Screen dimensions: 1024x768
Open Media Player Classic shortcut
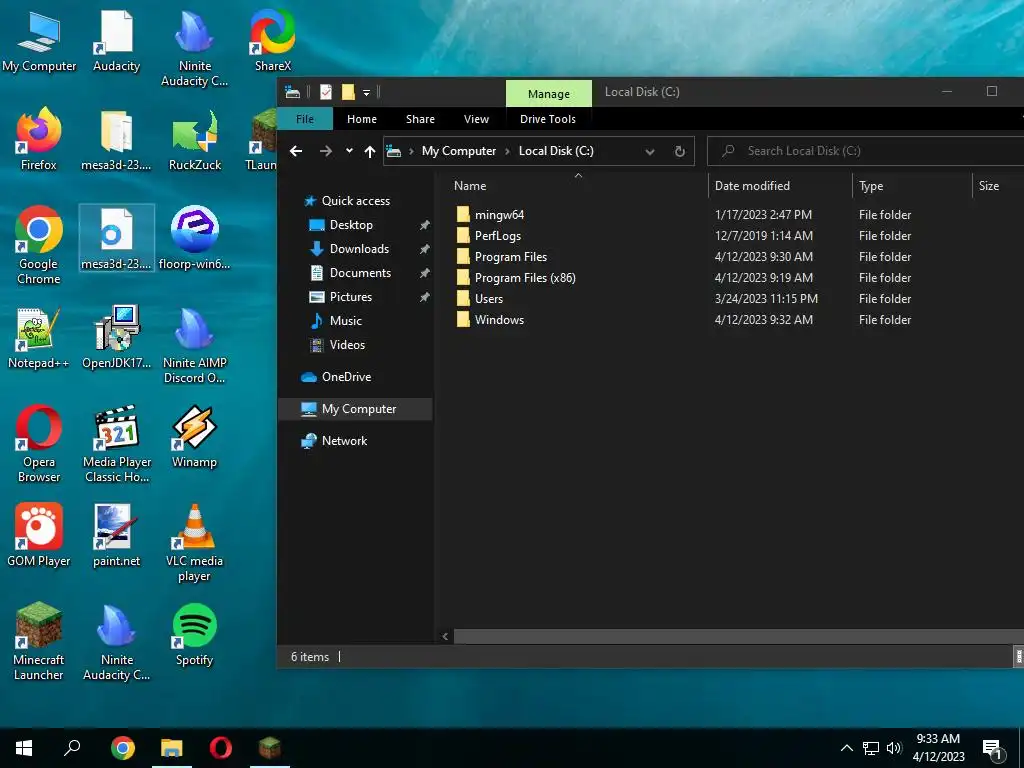[x=116, y=444]
